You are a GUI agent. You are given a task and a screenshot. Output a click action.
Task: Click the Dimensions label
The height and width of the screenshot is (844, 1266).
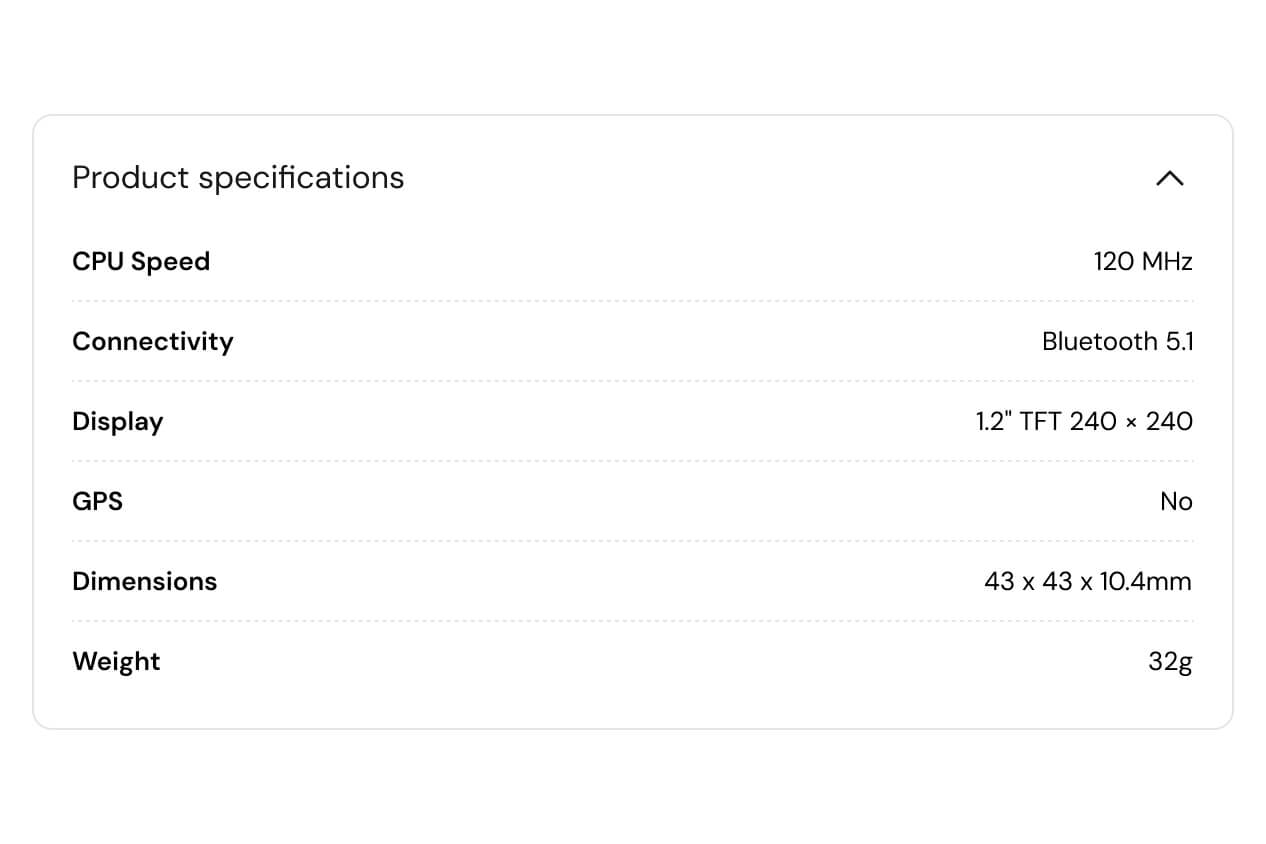click(144, 582)
